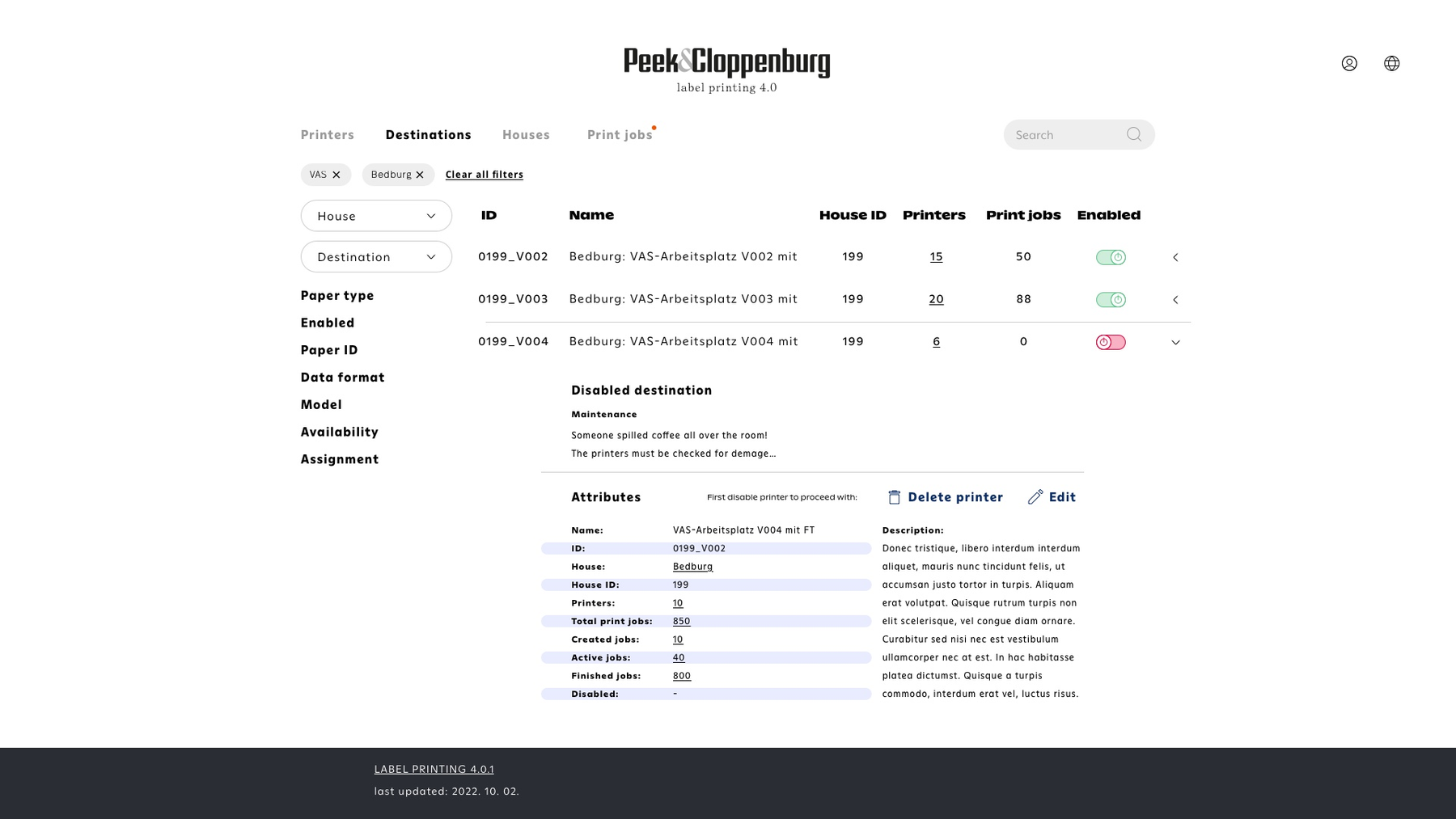This screenshot has height=819, width=1456.
Task: Open the user account profile icon
Action: pyautogui.click(x=1349, y=63)
